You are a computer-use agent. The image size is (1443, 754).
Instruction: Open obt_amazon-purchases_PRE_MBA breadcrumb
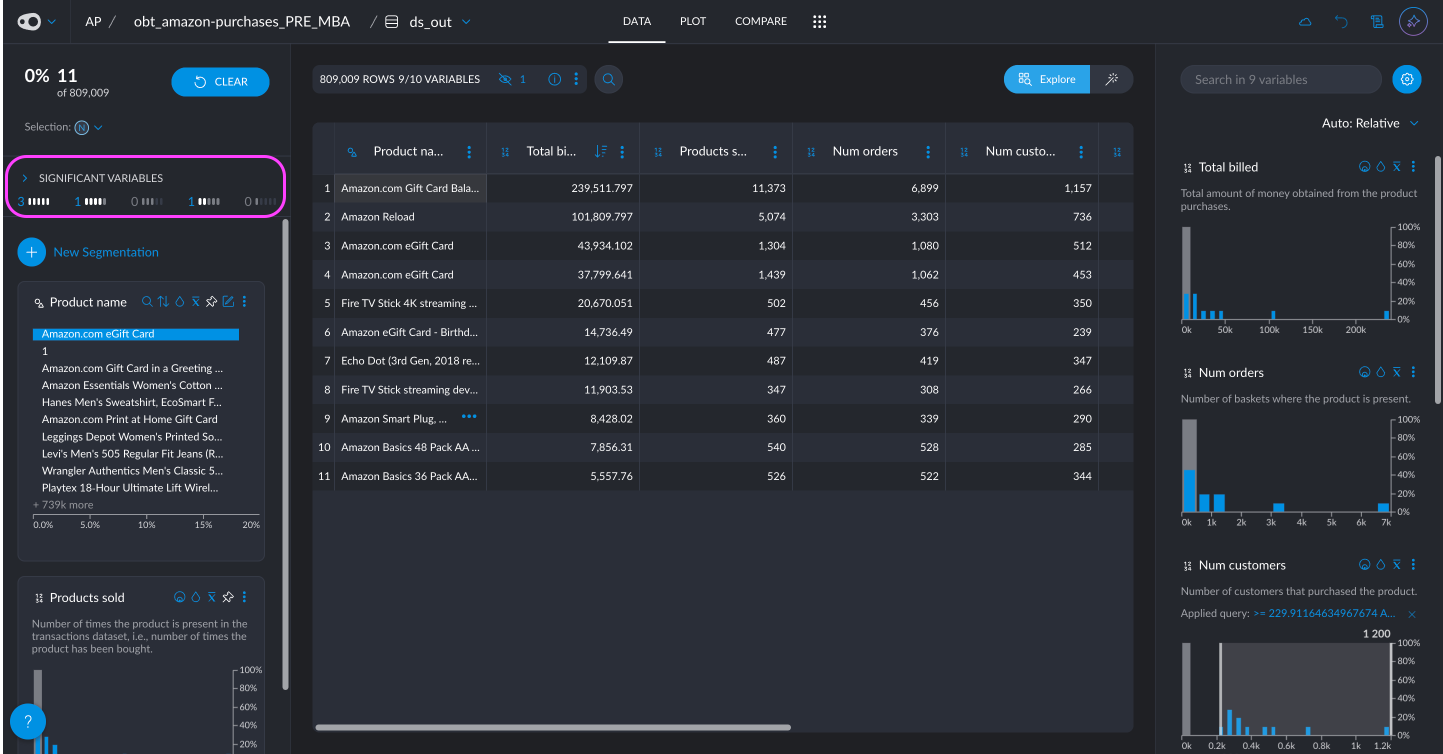pyautogui.click(x=242, y=21)
